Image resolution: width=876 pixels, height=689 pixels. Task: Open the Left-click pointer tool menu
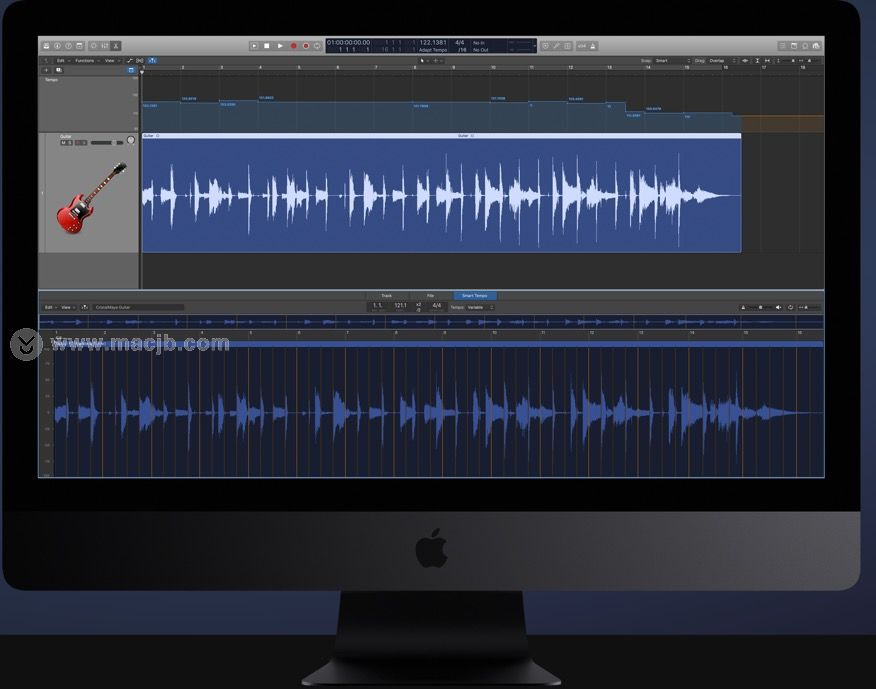pyautogui.click(x=424, y=60)
